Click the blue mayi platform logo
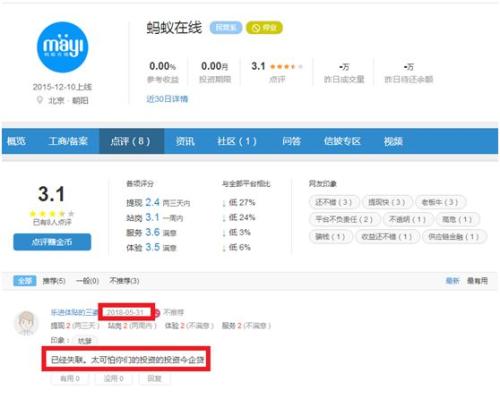 tap(62, 47)
